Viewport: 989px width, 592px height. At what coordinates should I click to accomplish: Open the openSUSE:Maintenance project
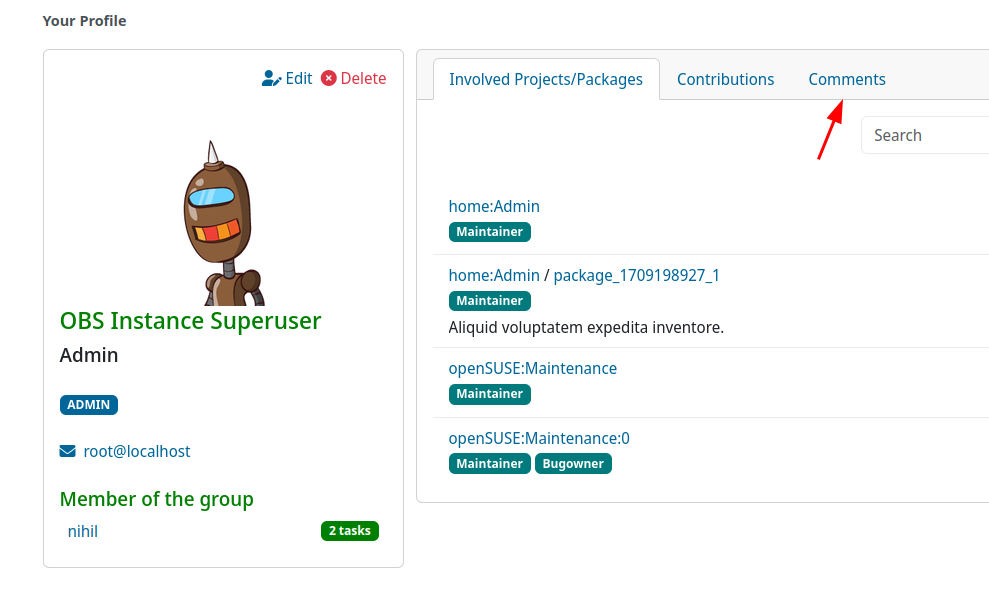(x=532, y=368)
